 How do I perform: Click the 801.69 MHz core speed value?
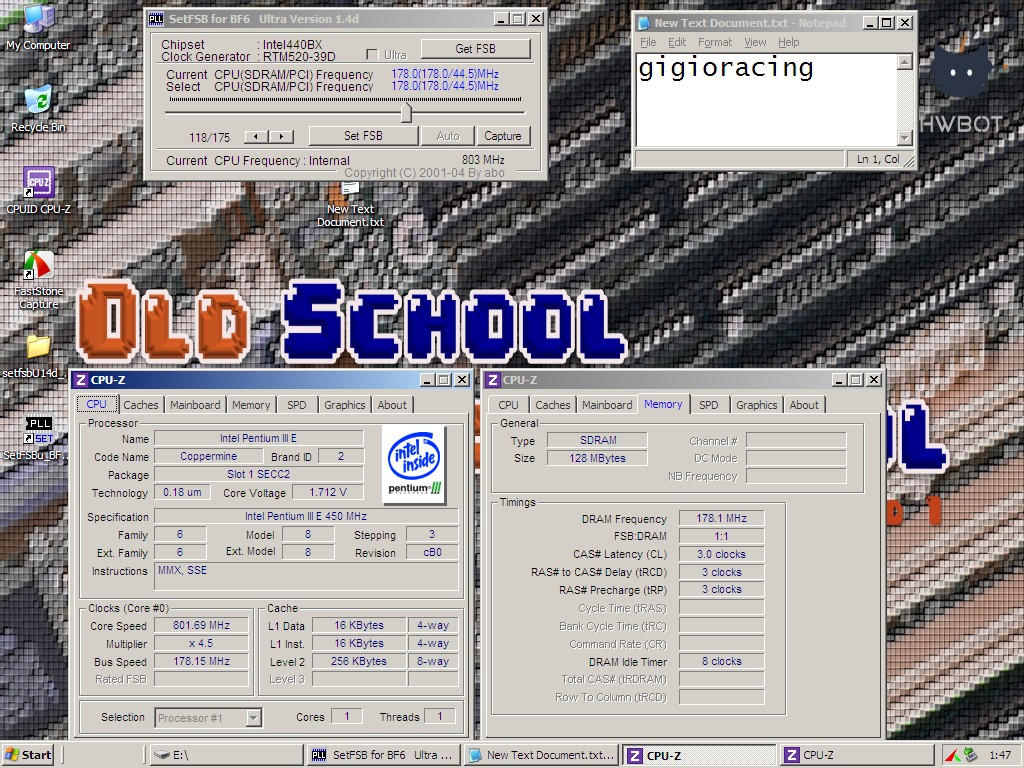tap(201, 626)
